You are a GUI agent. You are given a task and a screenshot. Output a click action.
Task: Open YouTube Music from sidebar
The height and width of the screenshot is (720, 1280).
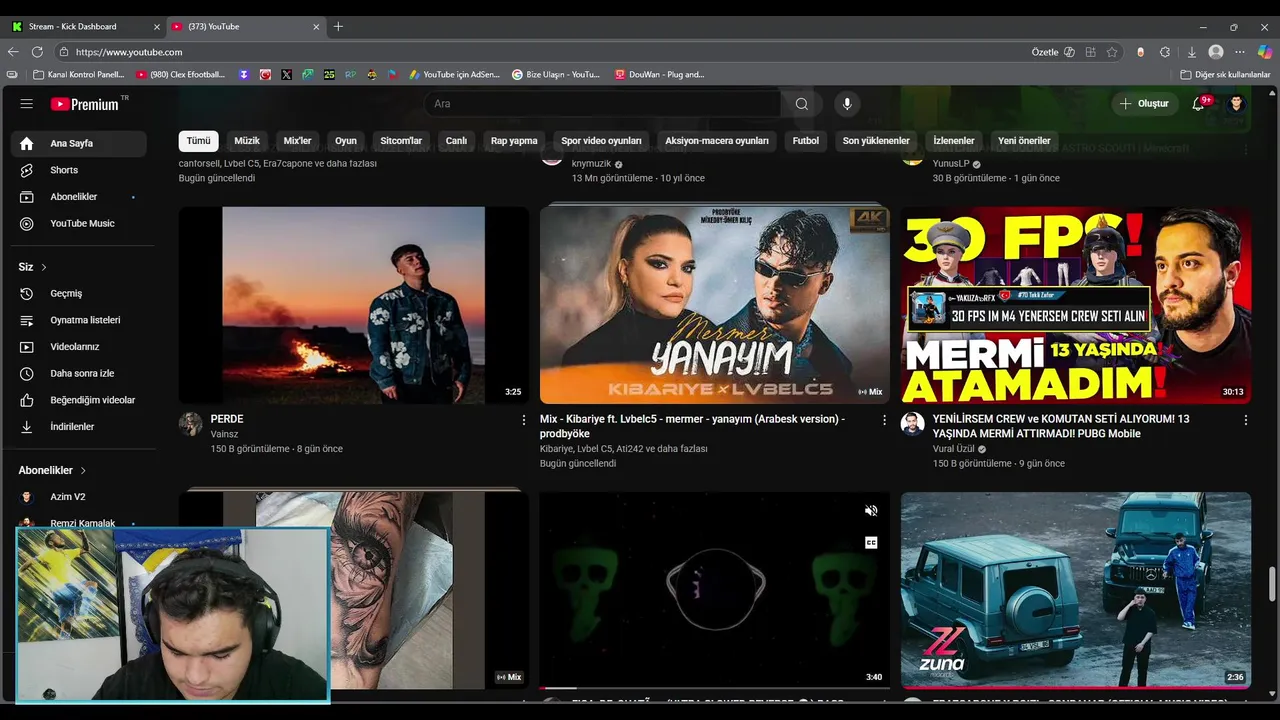pos(79,224)
